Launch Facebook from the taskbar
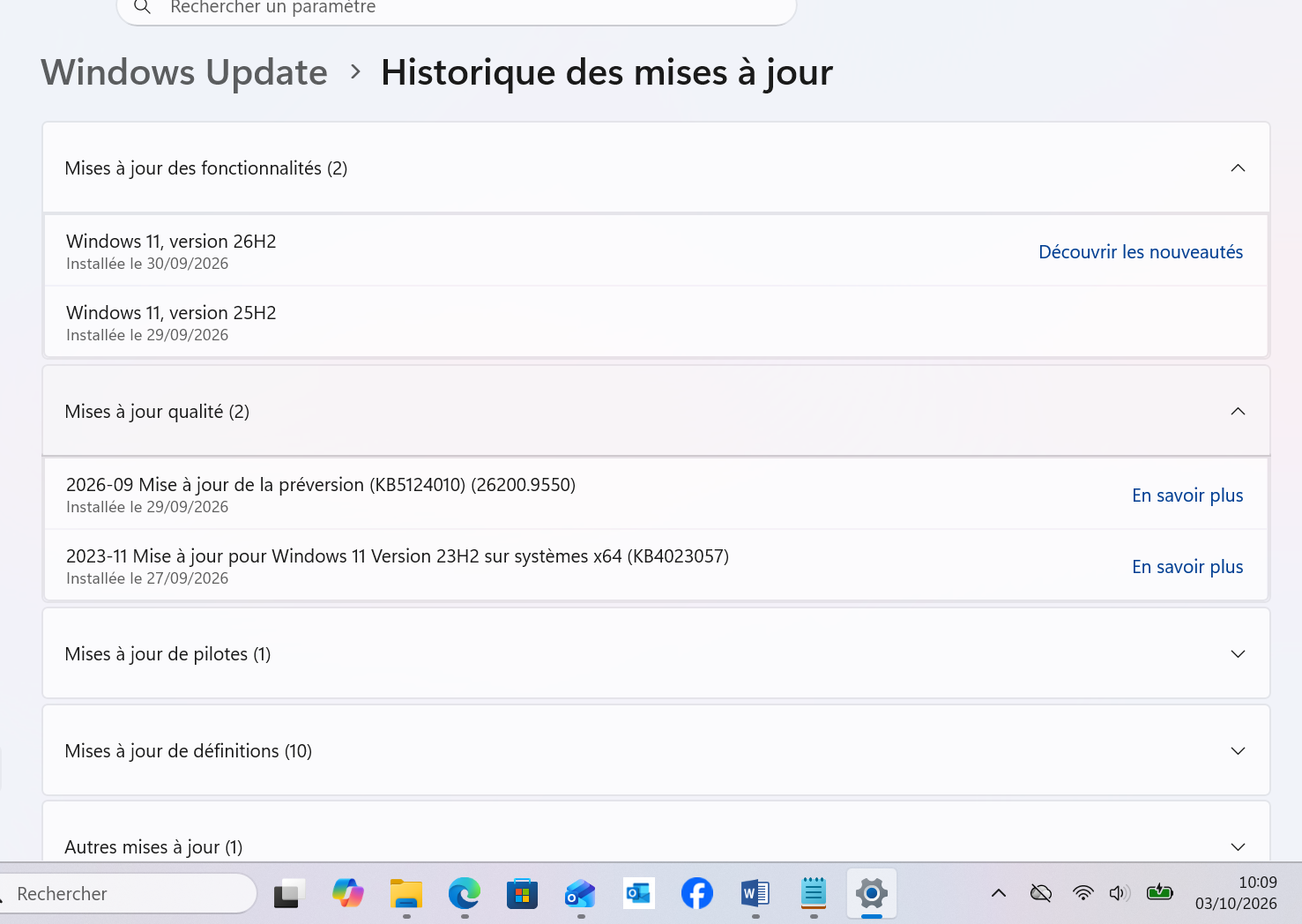The width and height of the screenshot is (1302, 924). click(x=697, y=894)
